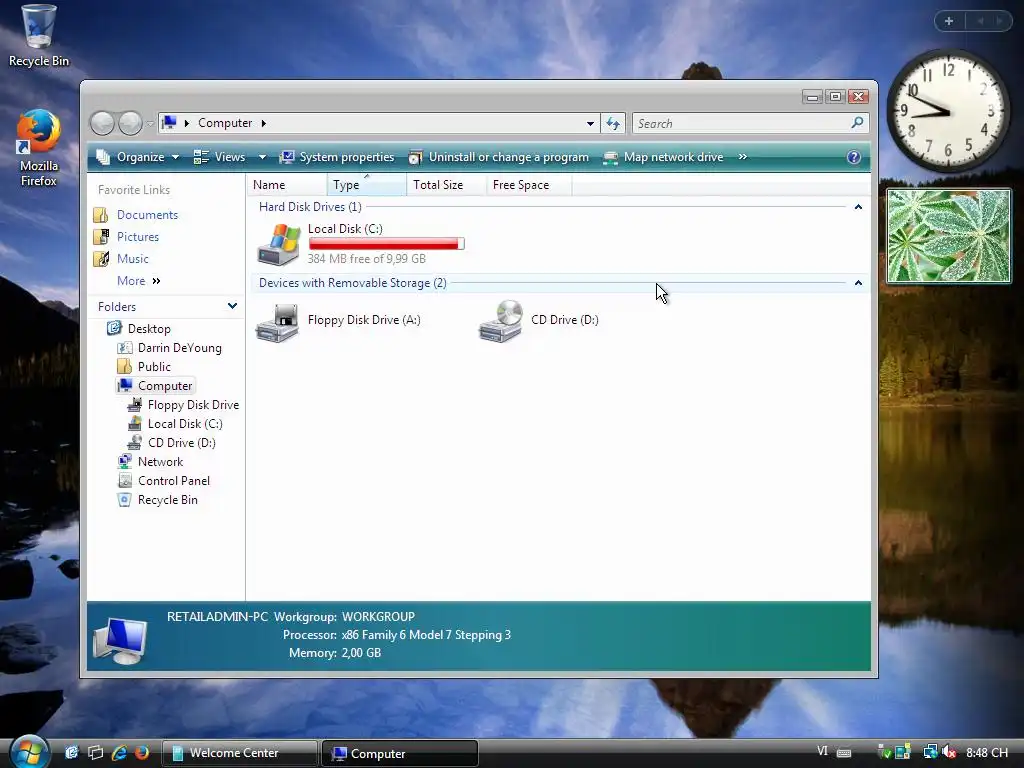
Task: Select the Floppy Disk Drive (A:) icon
Action: [278, 322]
